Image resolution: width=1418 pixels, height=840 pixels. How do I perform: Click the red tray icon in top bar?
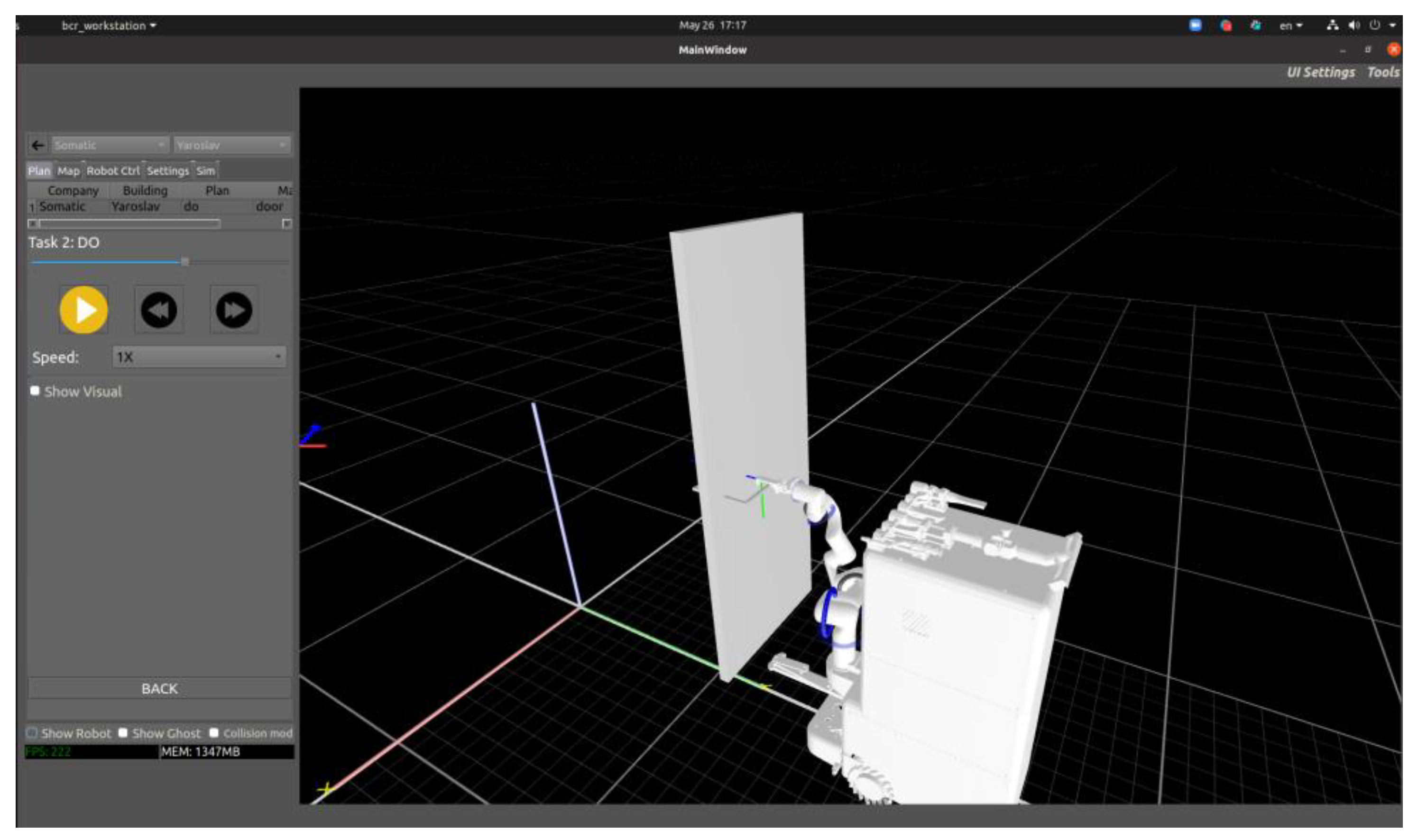pyautogui.click(x=1226, y=26)
